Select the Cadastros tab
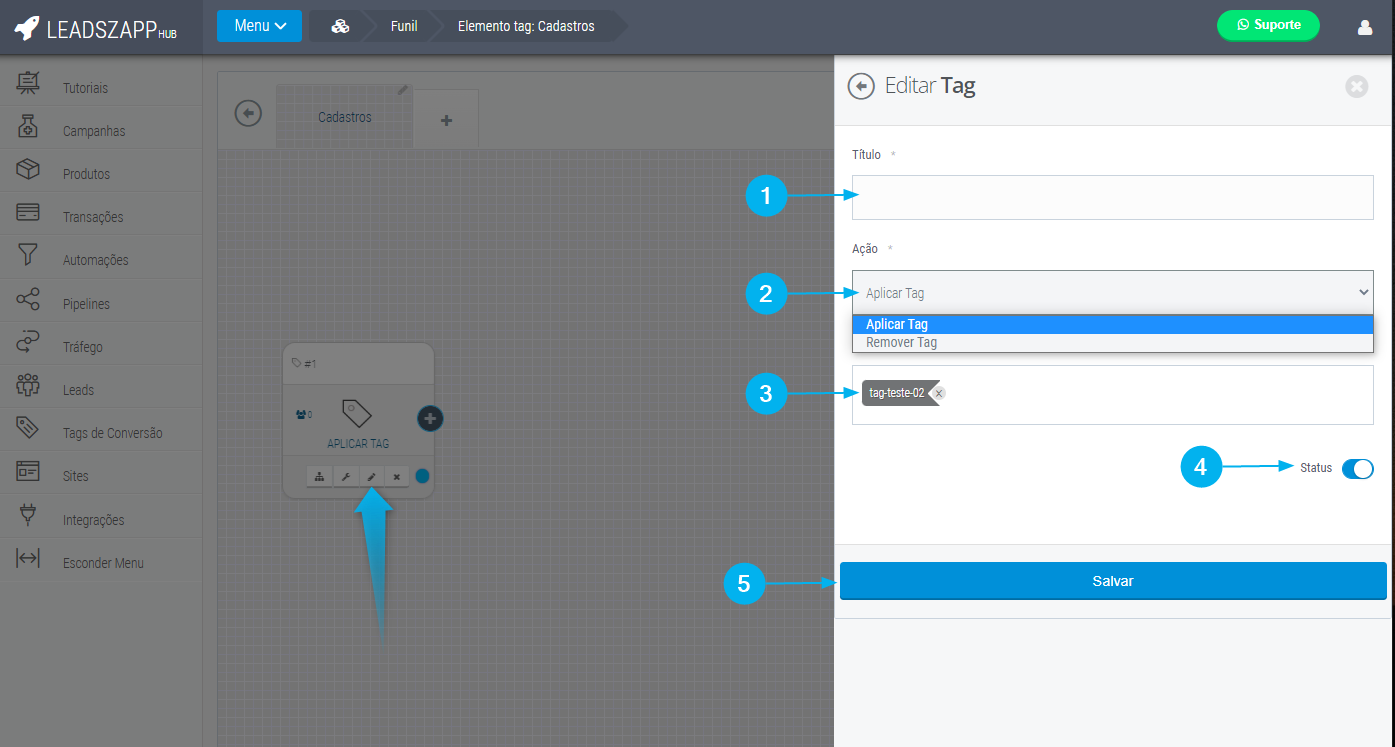The height and width of the screenshot is (747, 1395). tap(344, 117)
